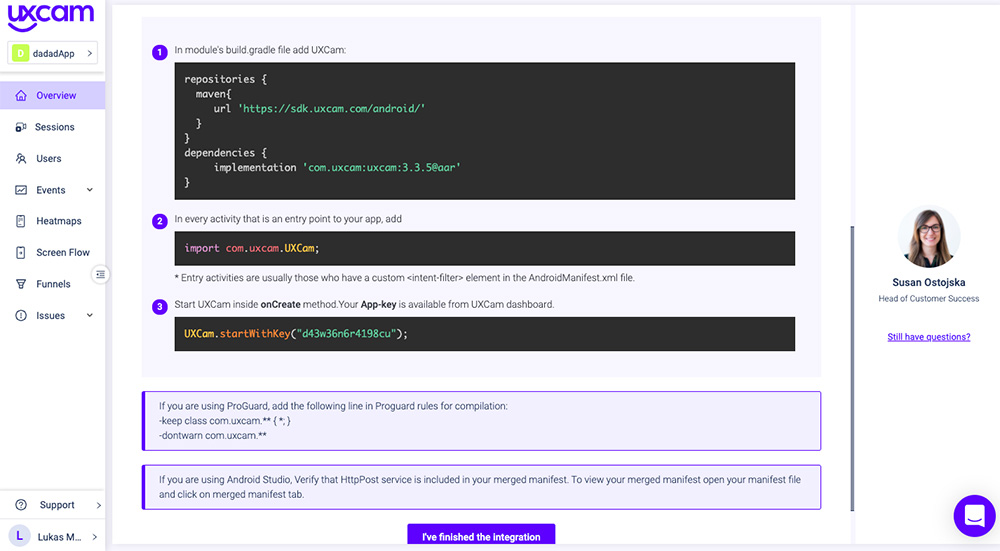
Task: Open the dadadApp app switcher arrow
Action: (x=90, y=53)
